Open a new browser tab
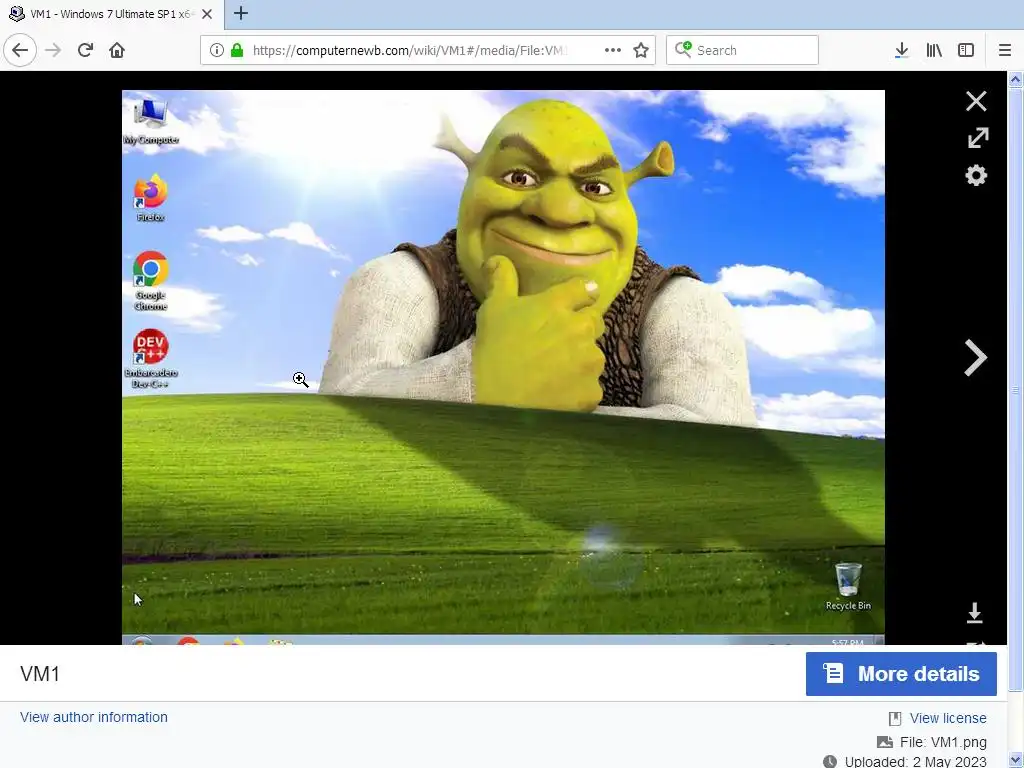Screen dimensions: 1024x768 coord(240,13)
